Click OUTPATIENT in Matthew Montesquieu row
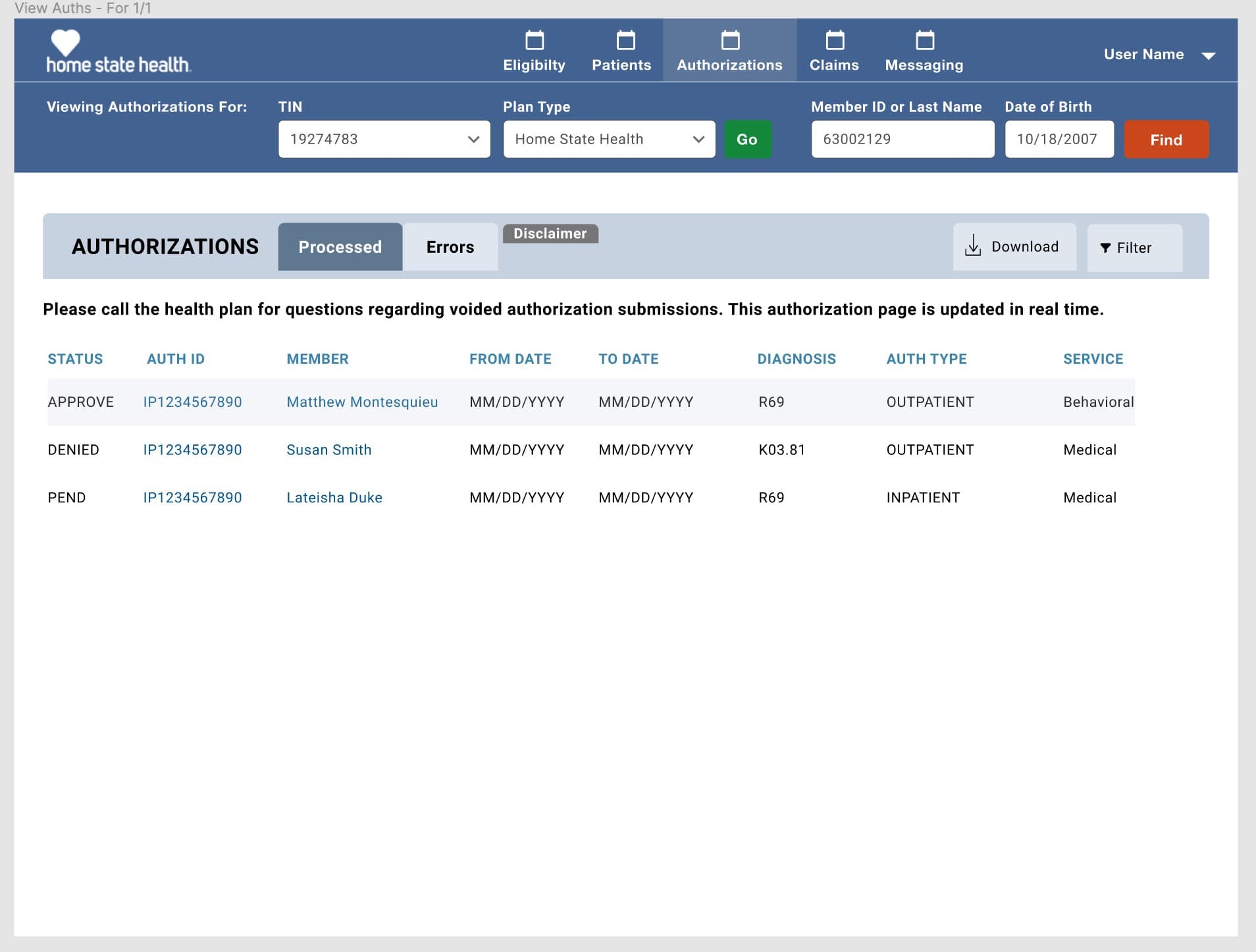The image size is (1256, 952). coord(930,402)
